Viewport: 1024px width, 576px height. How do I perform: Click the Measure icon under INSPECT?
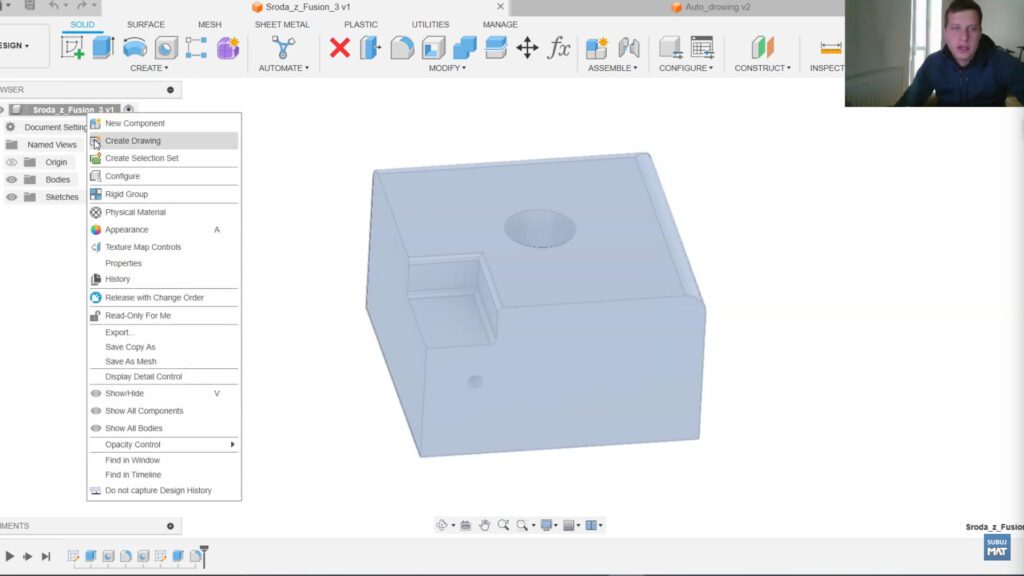[829, 47]
